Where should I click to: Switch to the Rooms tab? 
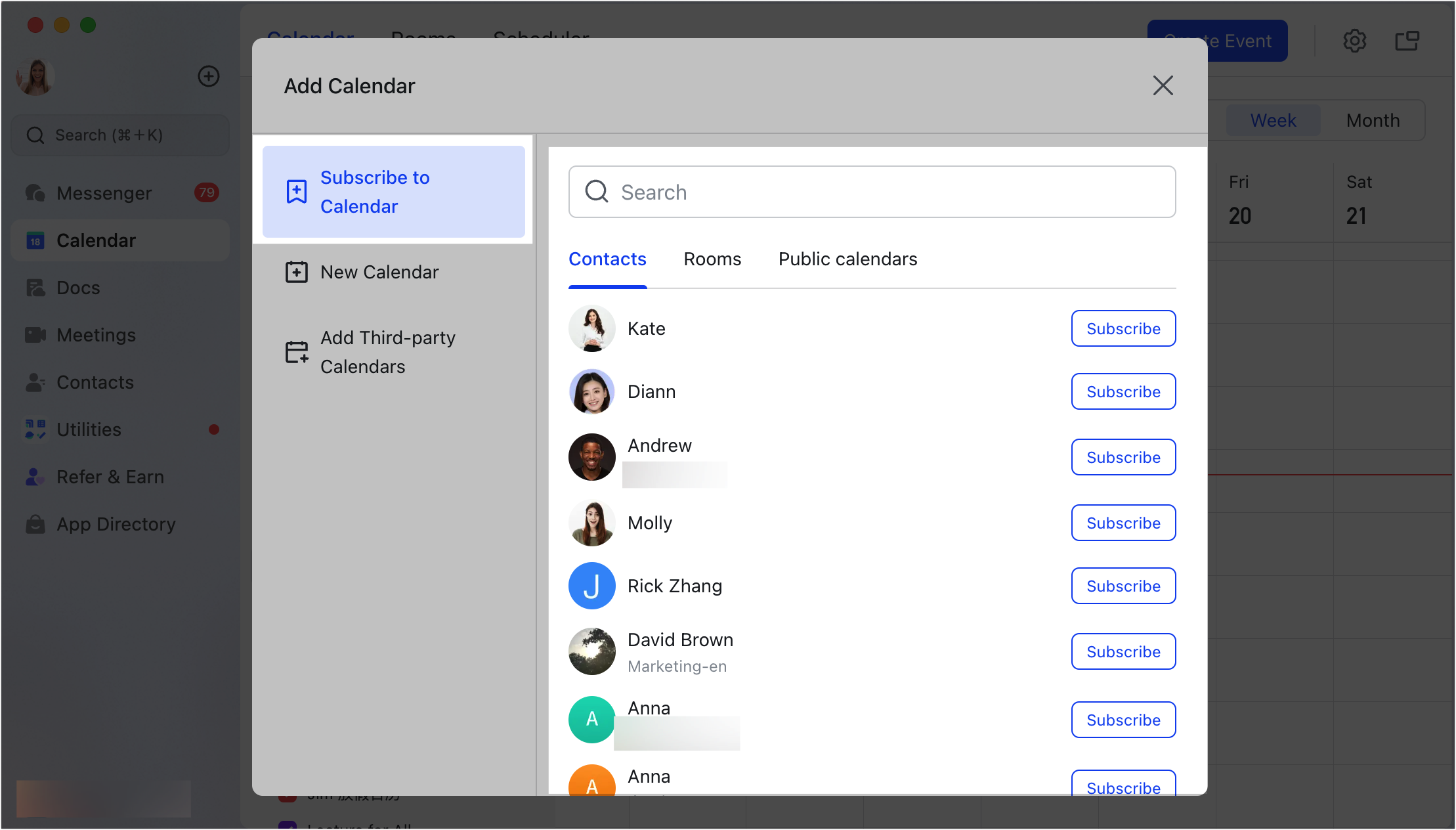click(712, 259)
